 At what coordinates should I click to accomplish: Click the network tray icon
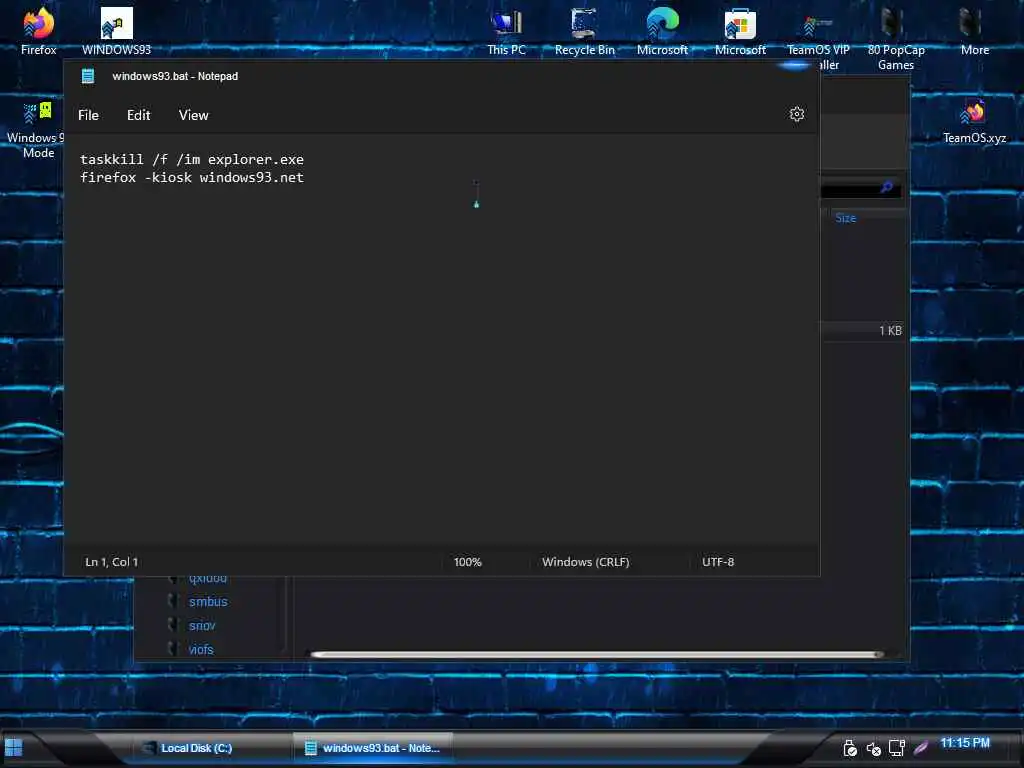pos(897,748)
